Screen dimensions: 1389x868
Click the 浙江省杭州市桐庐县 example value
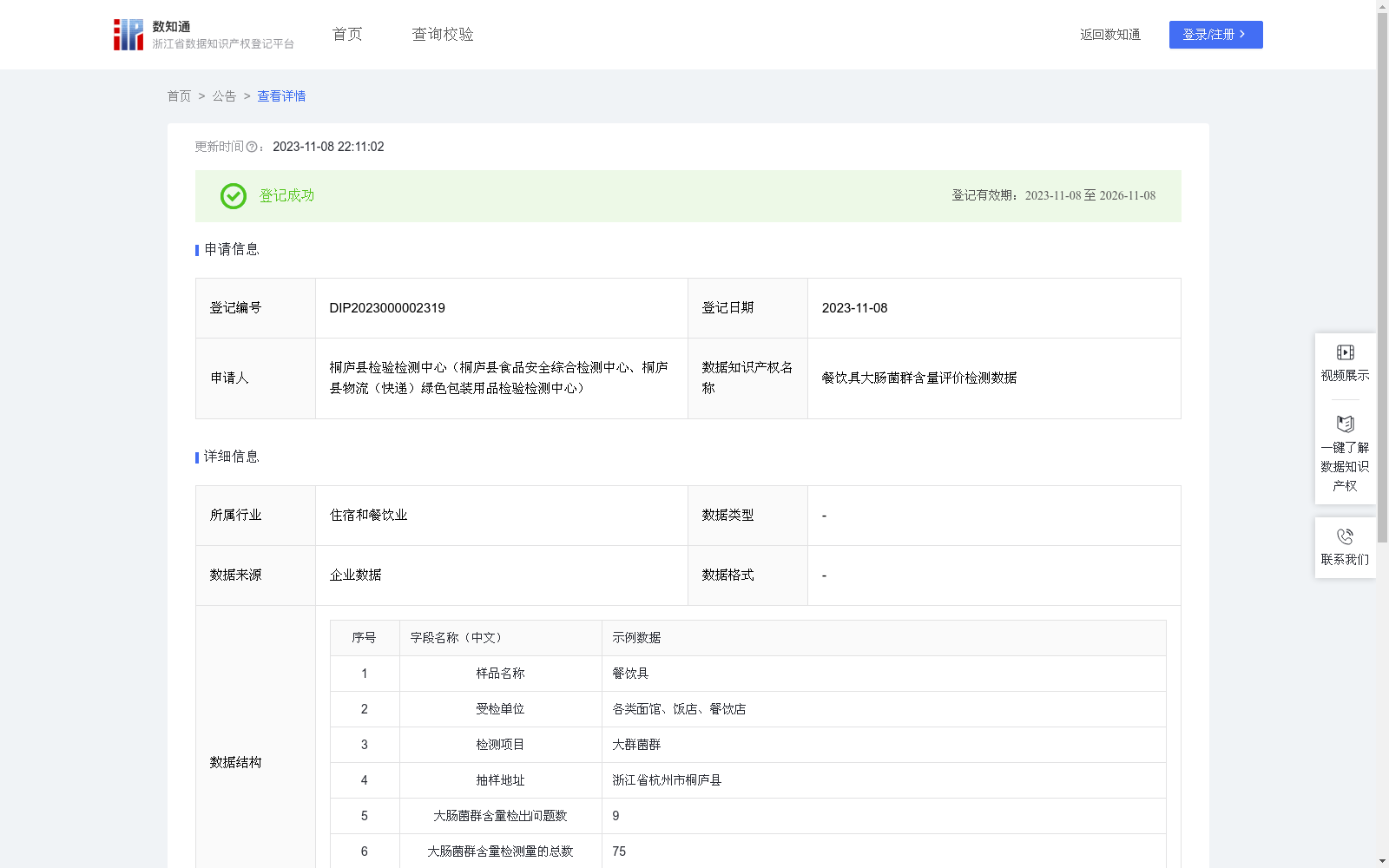click(667, 780)
